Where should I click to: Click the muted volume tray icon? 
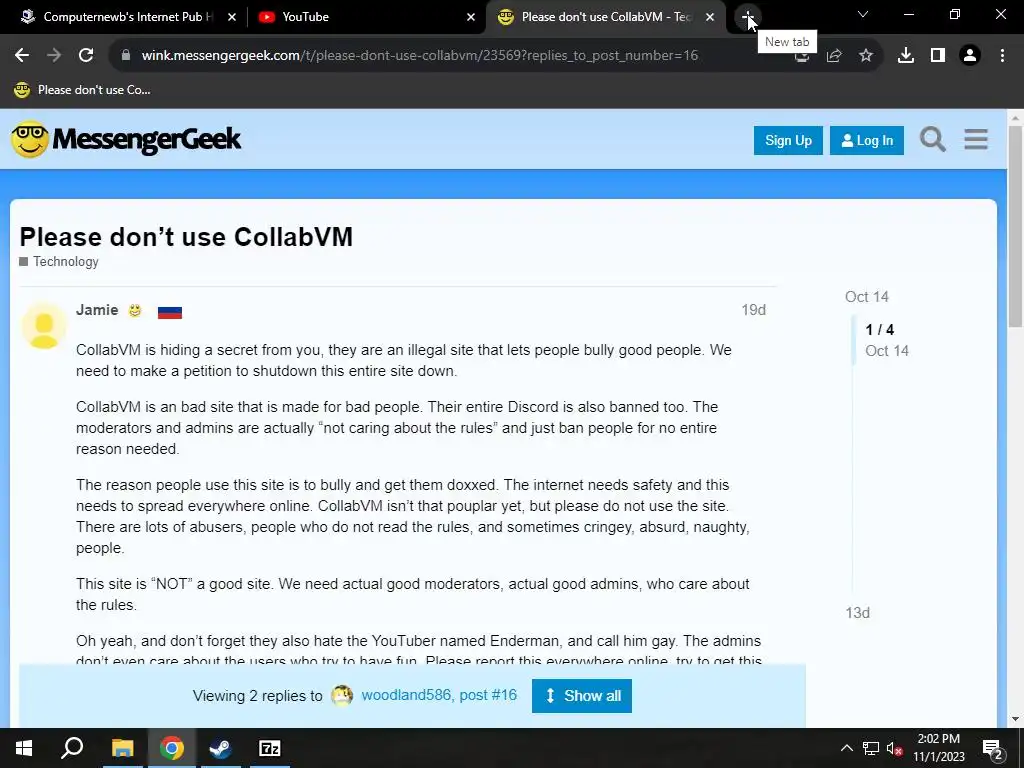894,748
